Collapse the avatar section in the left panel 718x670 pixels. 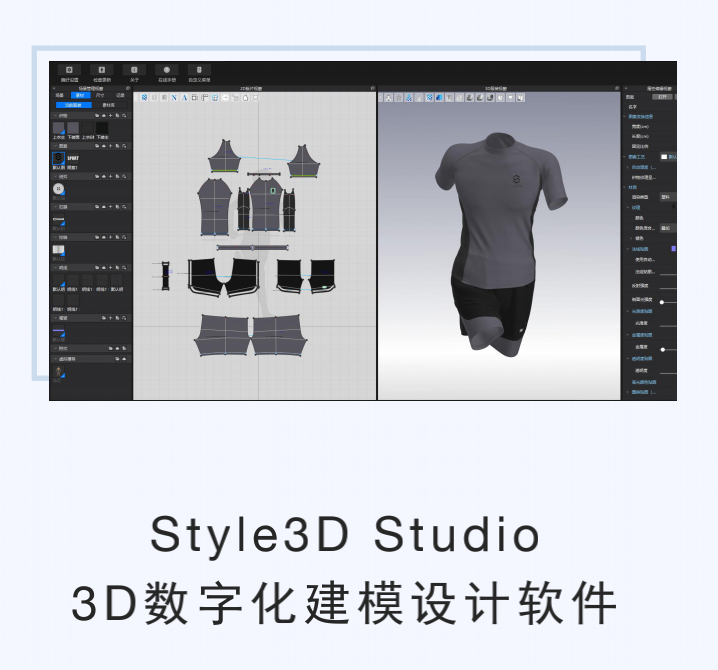tap(55, 359)
